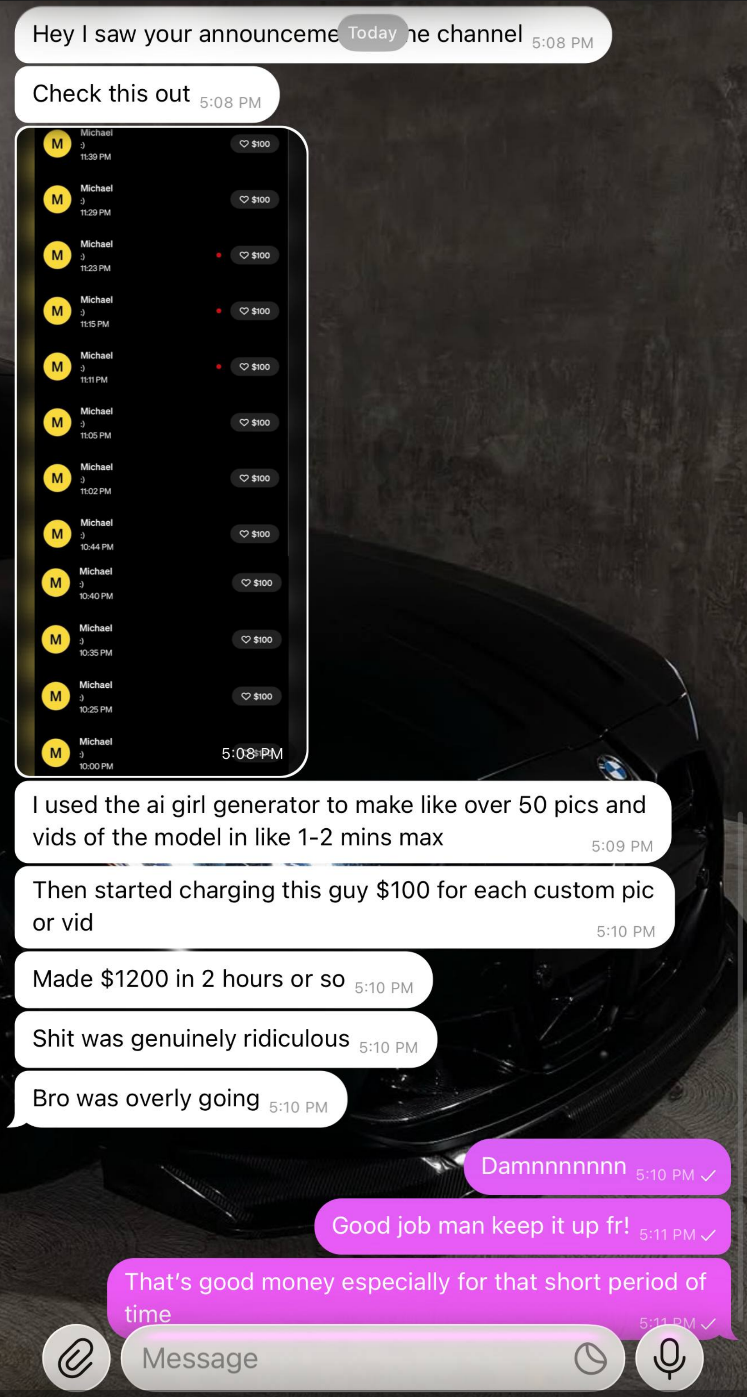
Task: Tap the read checkmark next to Damnnnnnnn
Action: [x=709, y=1175]
